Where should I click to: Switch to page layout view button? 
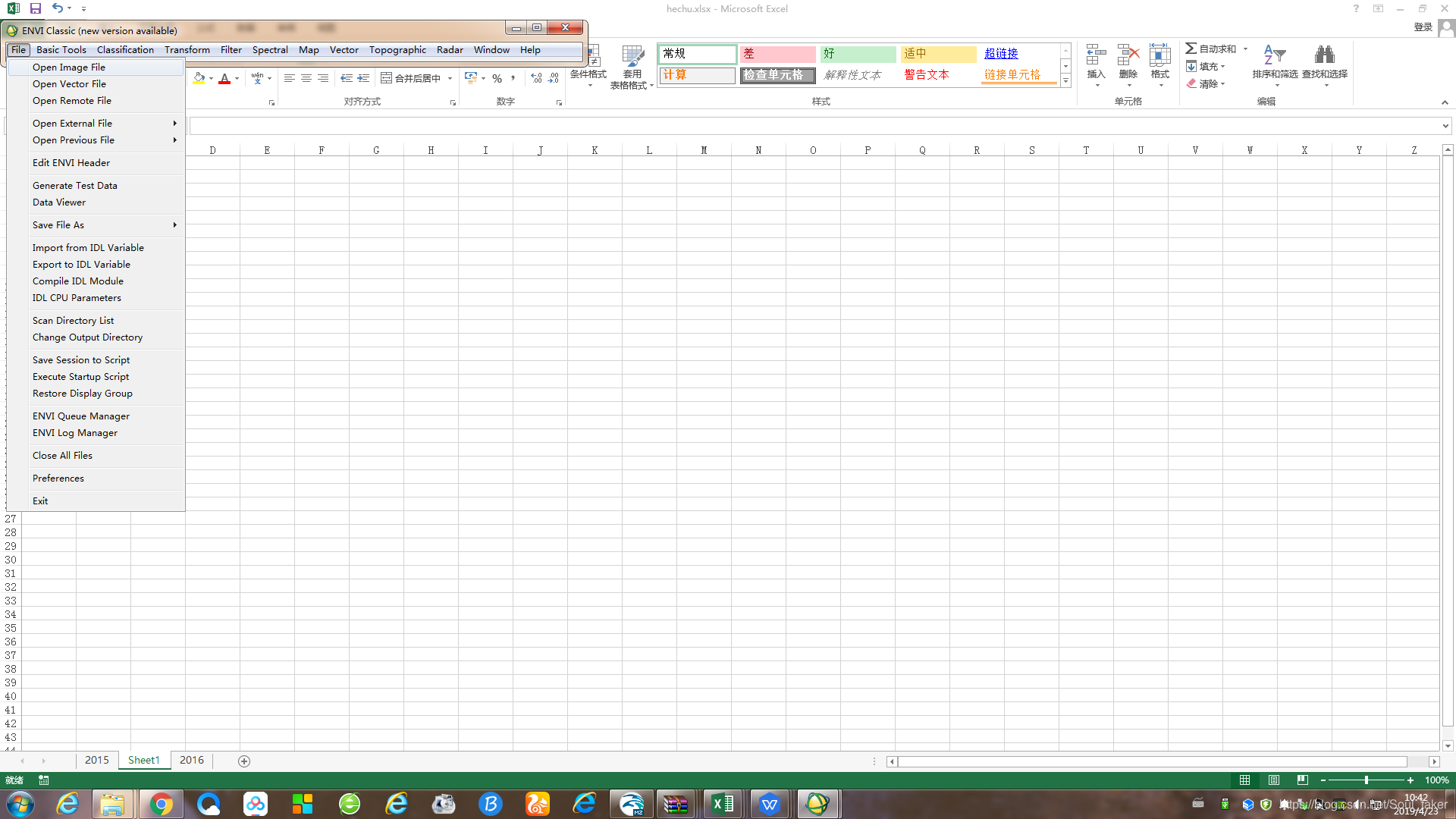pyautogui.click(x=1274, y=780)
